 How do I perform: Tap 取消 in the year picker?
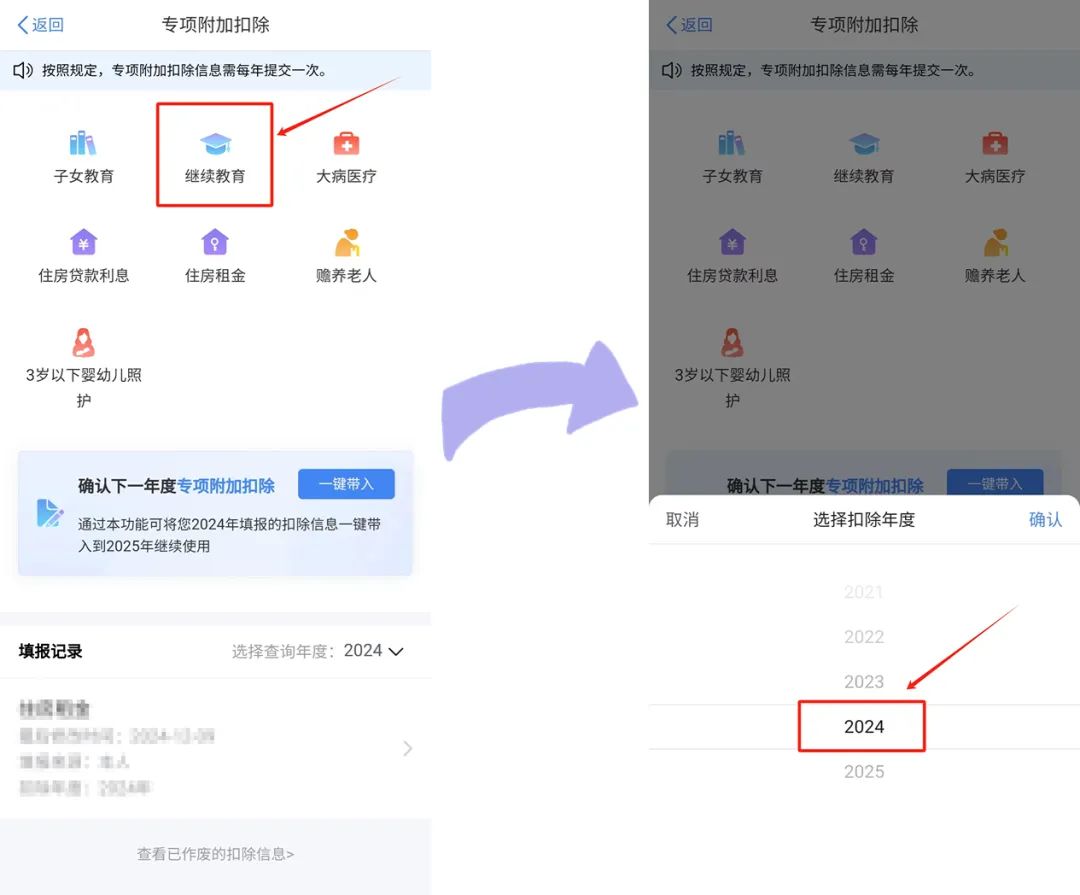pyautogui.click(x=682, y=520)
